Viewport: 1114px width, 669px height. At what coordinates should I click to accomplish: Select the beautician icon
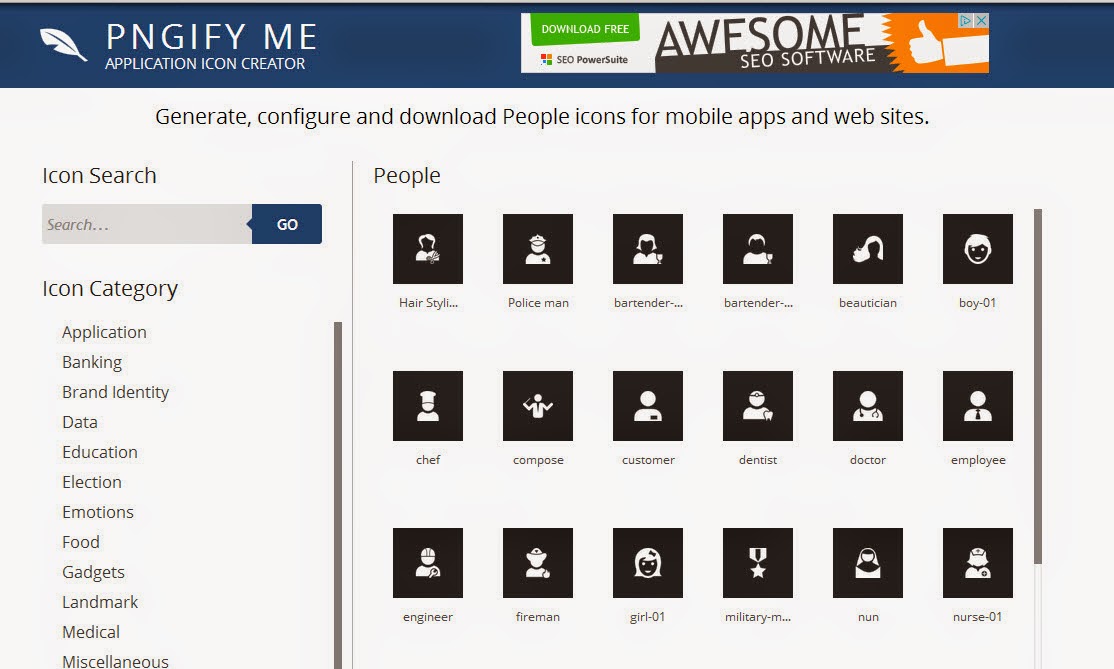tap(868, 249)
